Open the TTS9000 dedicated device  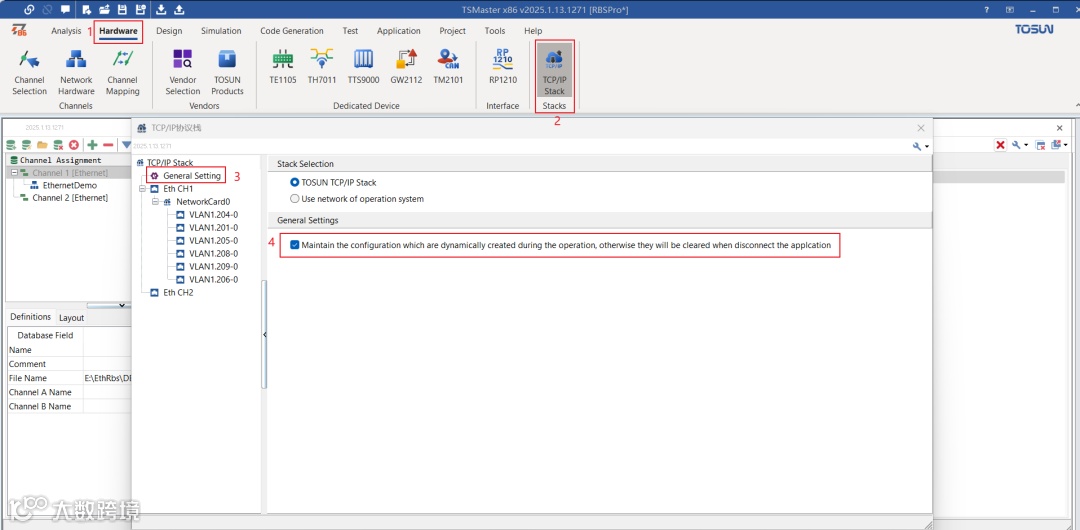tap(363, 67)
